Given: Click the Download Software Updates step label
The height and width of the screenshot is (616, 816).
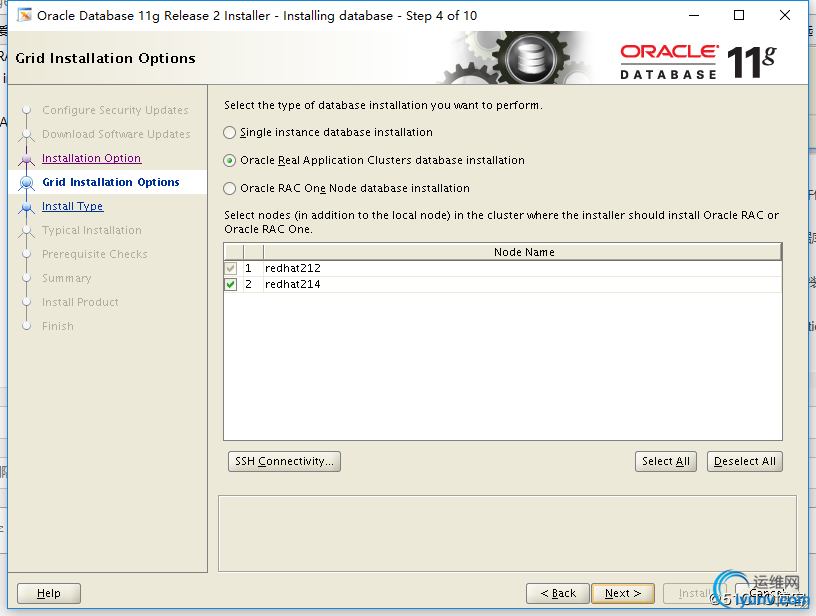Looking at the screenshot, I should (x=117, y=134).
